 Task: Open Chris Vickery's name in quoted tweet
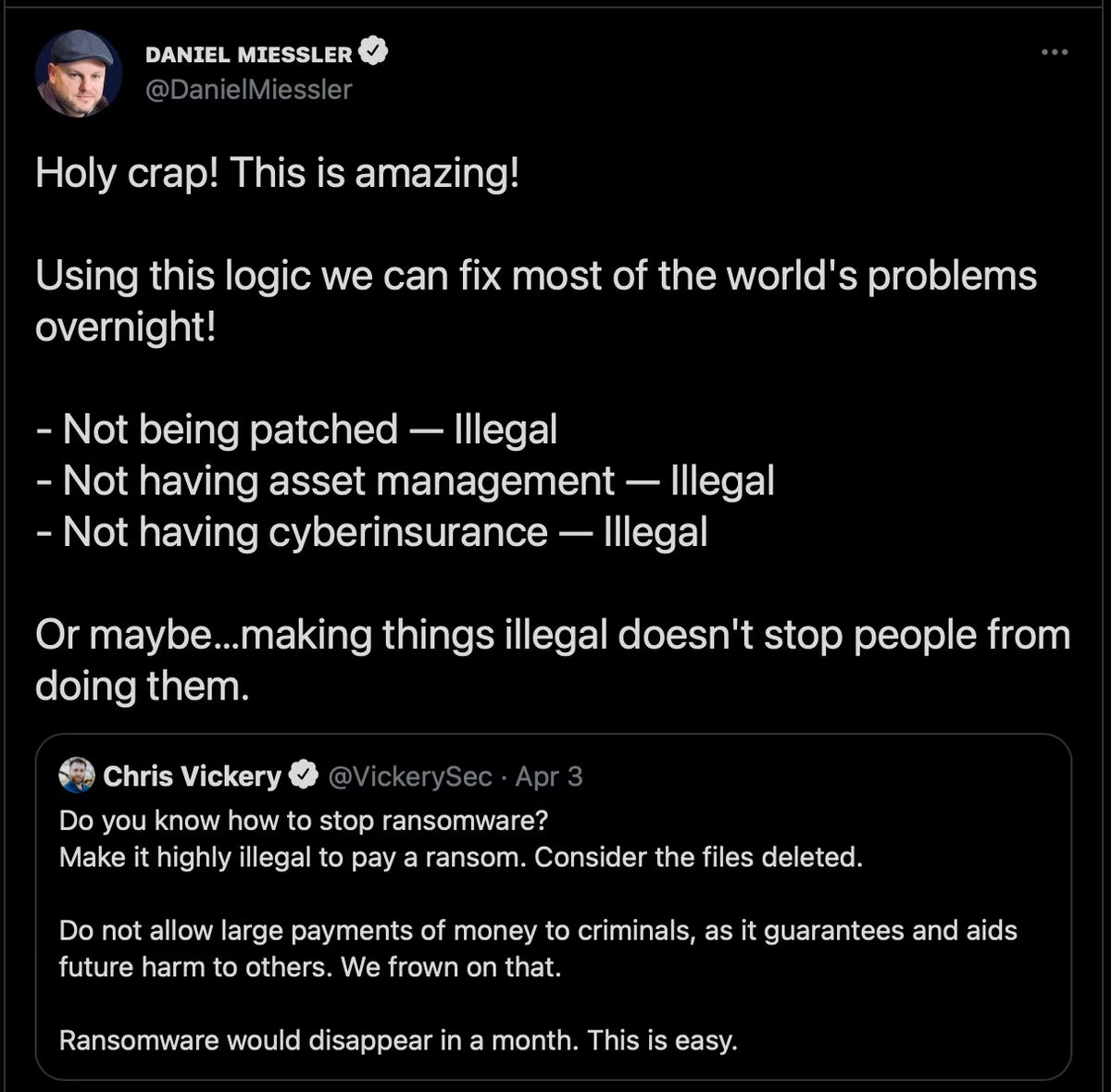point(192,776)
